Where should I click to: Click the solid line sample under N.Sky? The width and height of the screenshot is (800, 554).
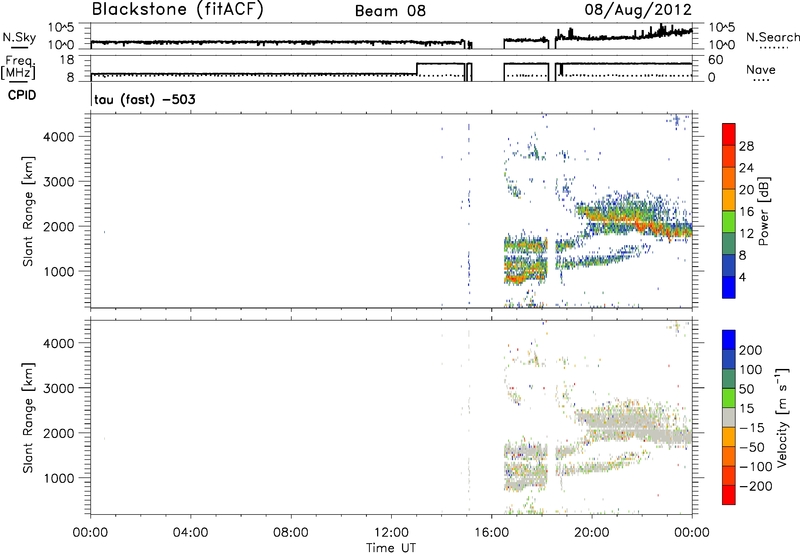(19, 47)
